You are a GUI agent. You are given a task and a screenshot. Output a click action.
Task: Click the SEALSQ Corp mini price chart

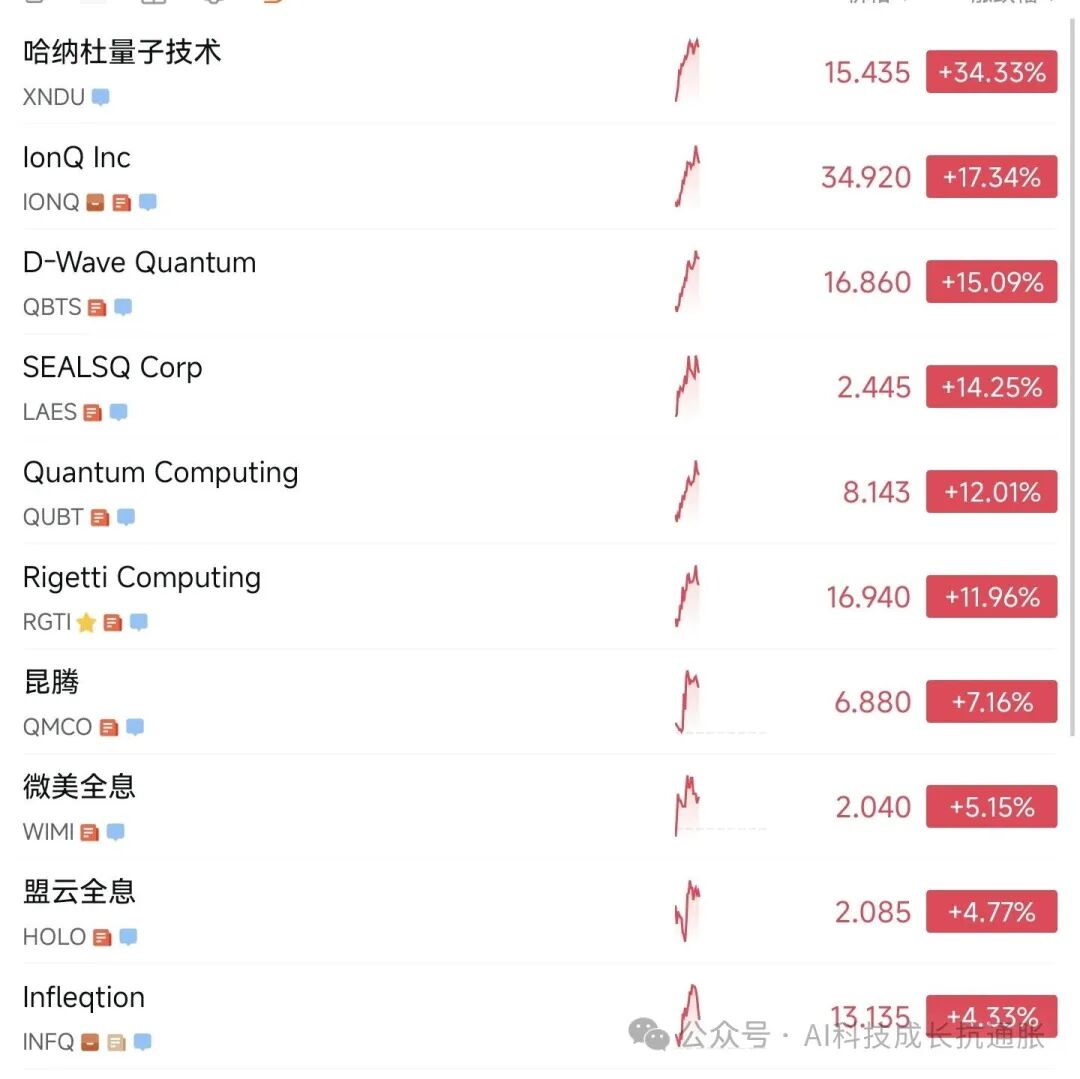tap(686, 387)
